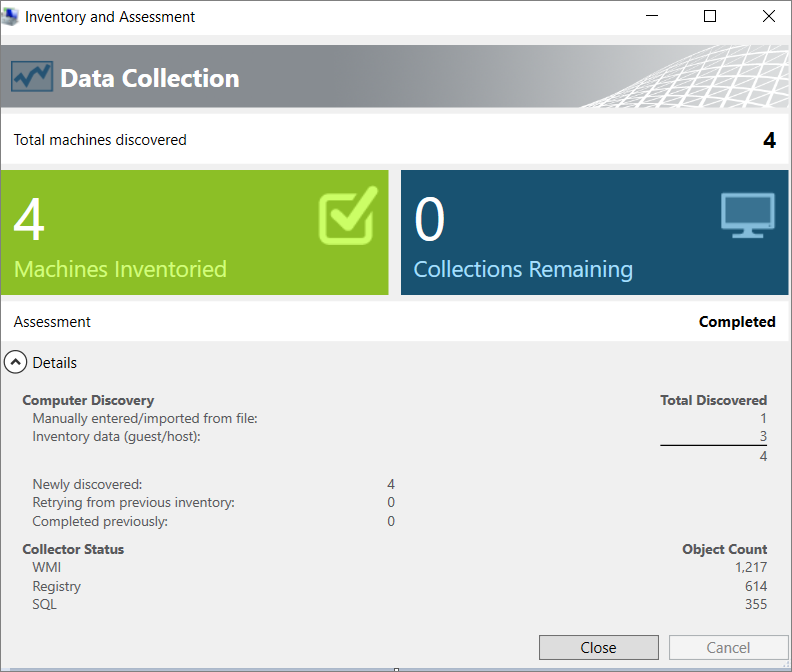Click the Registry collector status row
This screenshot has height=672, width=792.
tap(56, 586)
